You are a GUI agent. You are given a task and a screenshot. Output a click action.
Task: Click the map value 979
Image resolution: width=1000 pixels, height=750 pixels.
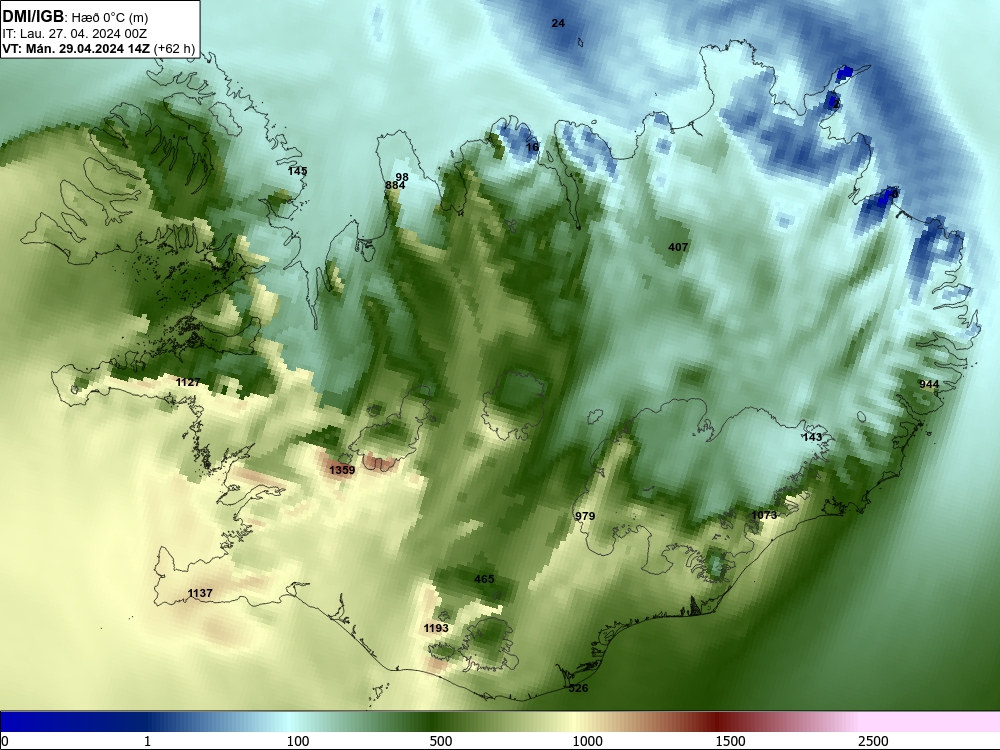(585, 516)
